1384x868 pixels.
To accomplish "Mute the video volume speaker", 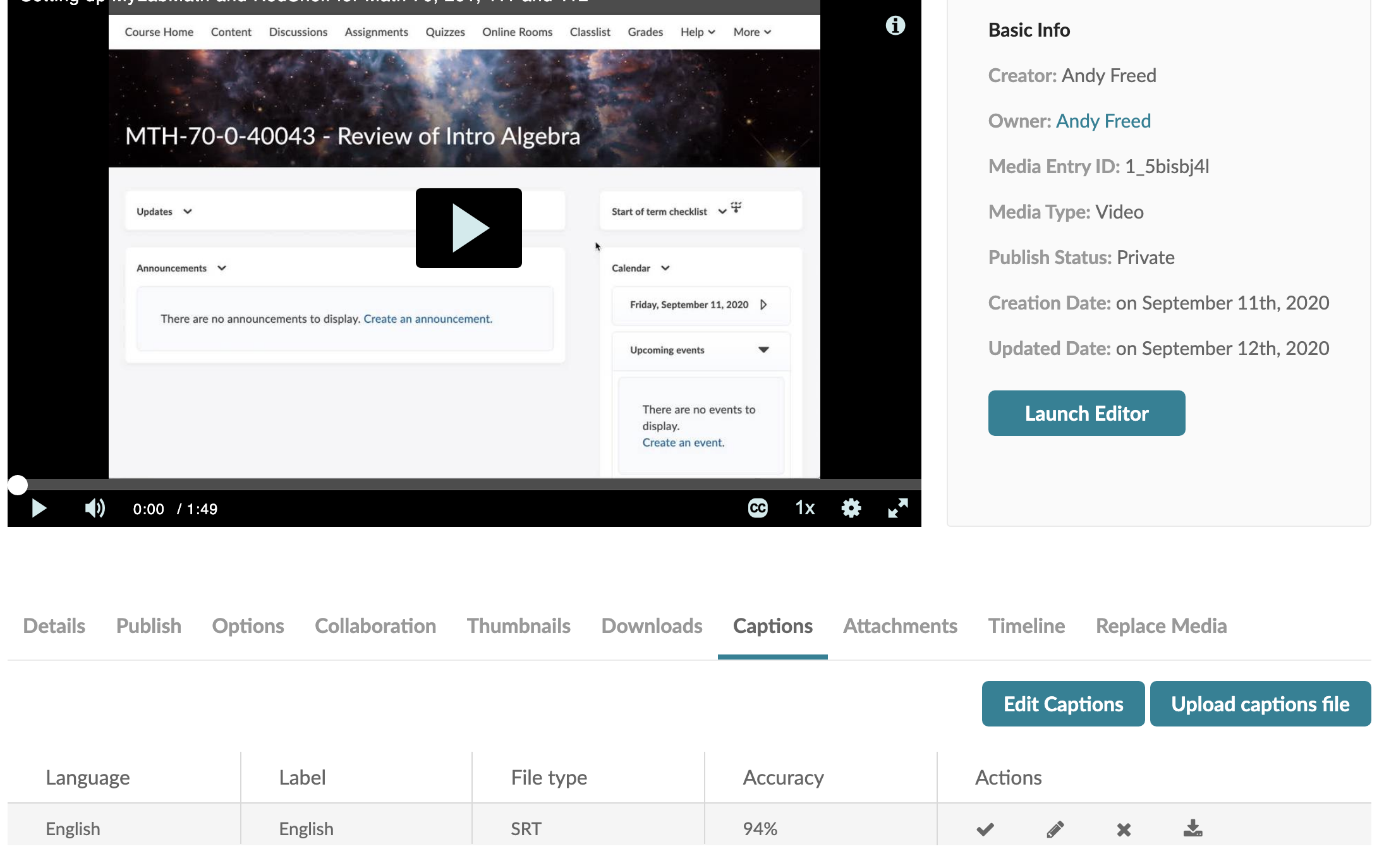I will click(95, 509).
